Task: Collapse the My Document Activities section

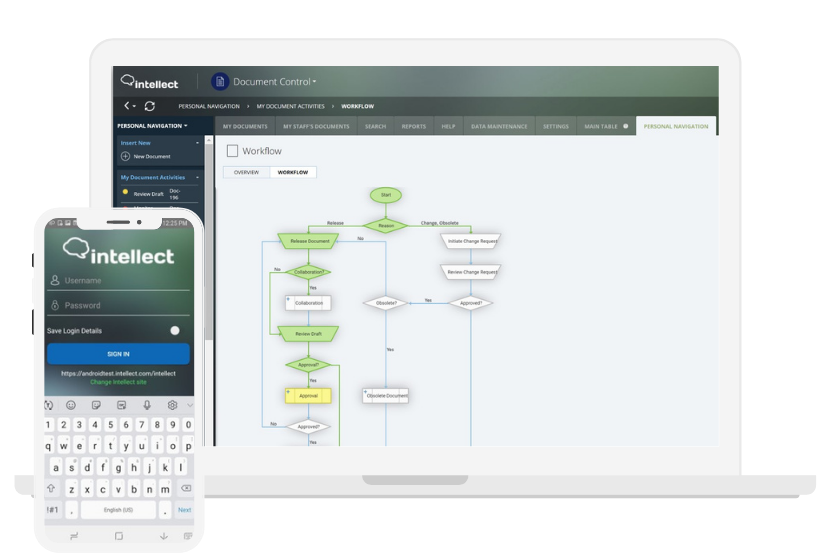Action: (197, 177)
